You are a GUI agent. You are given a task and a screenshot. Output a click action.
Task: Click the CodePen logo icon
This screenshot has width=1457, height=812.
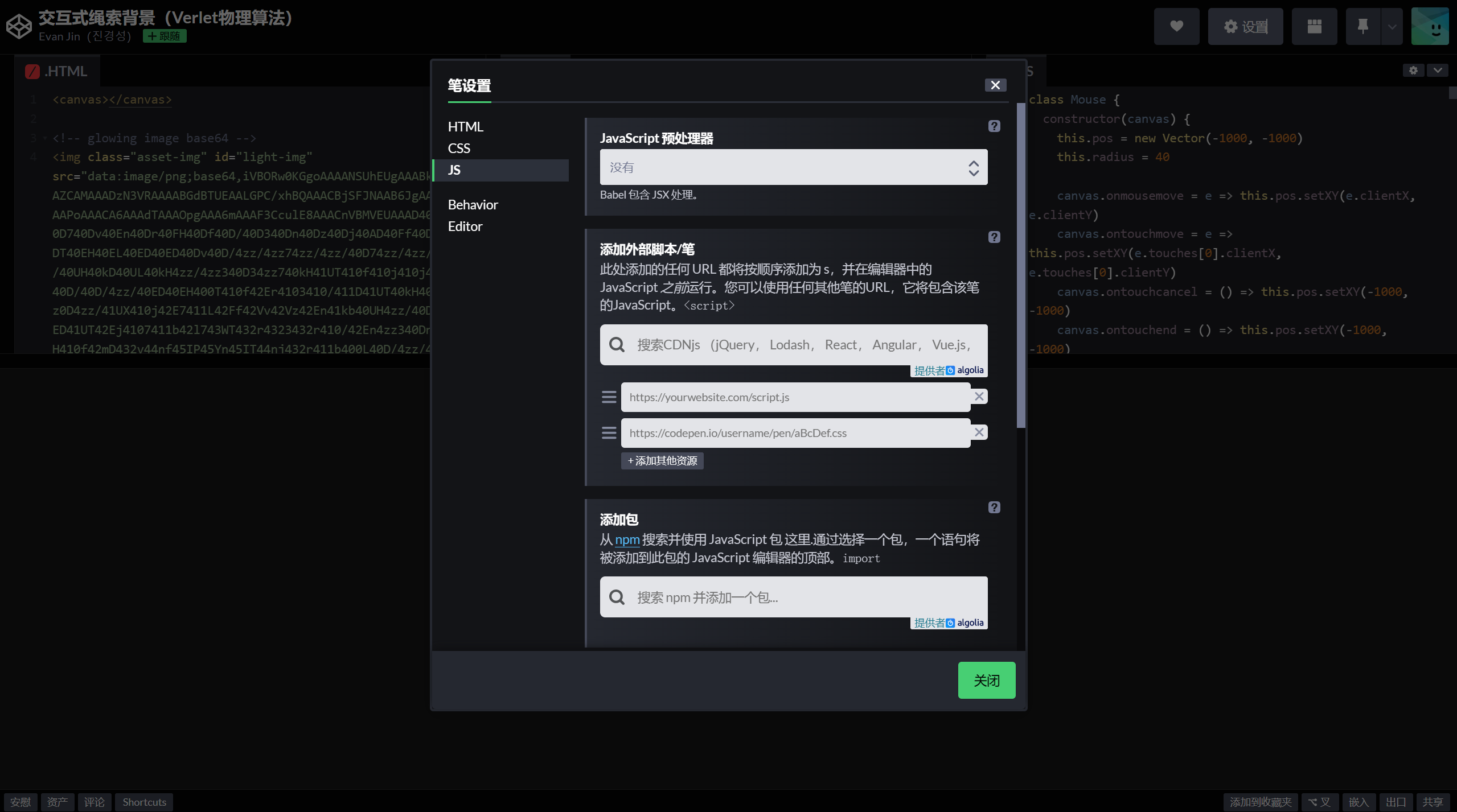point(19,26)
